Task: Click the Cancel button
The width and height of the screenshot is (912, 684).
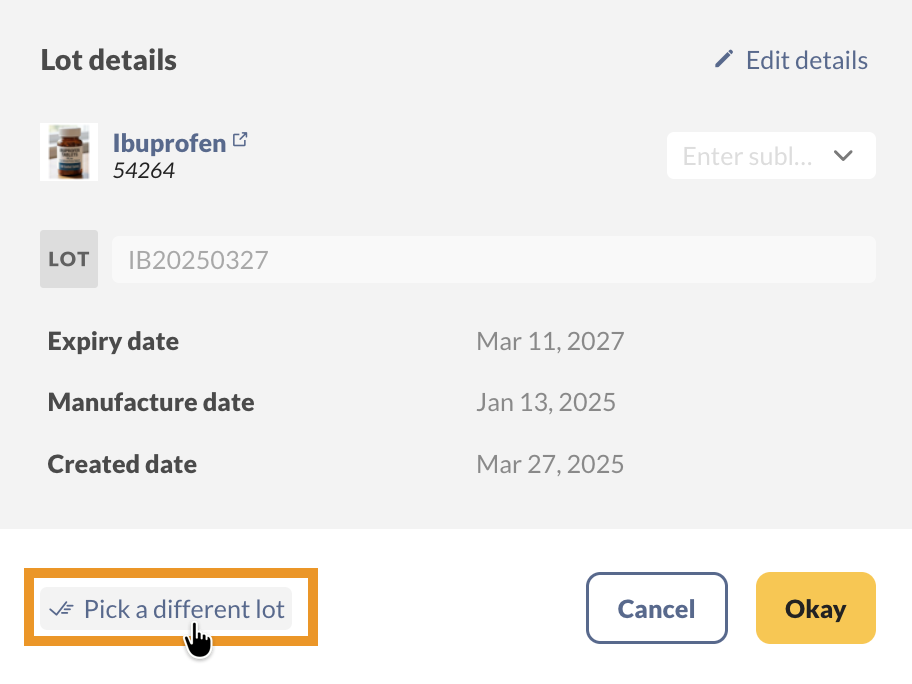Action: click(656, 608)
